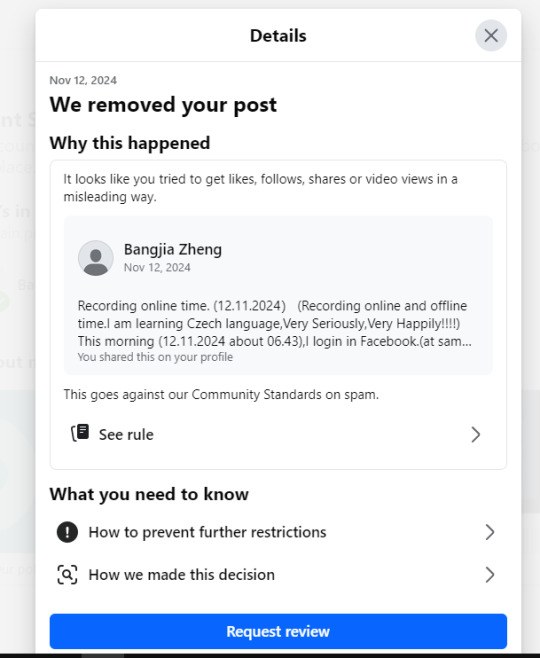
Task: Click the Request review button
Action: click(x=278, y=631)
